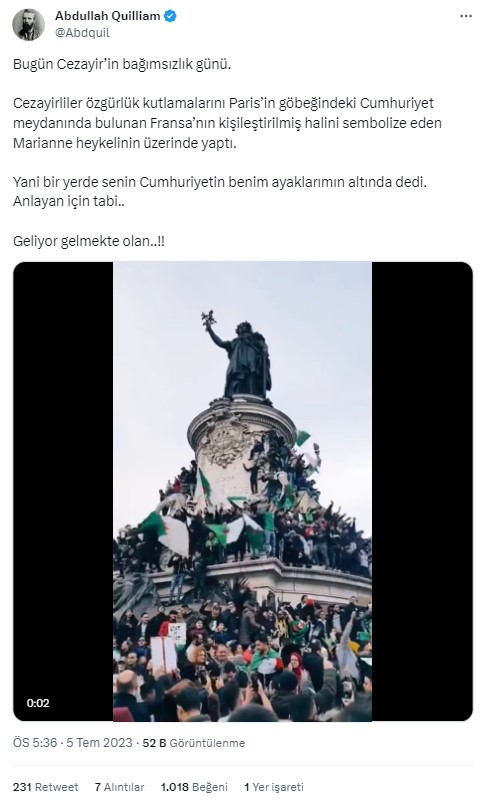View the 52 B Görüntülenme count

[194, 742]
